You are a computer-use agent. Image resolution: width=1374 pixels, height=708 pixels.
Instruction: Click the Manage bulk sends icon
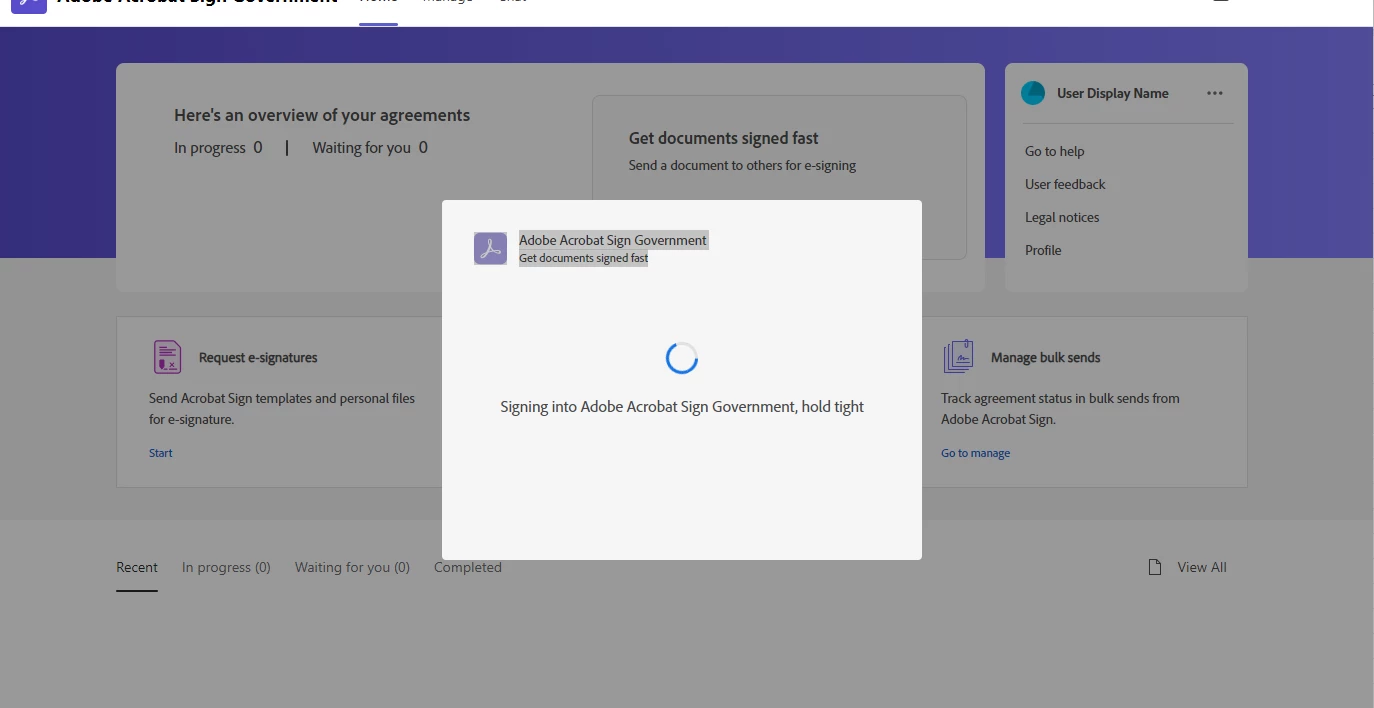(x=959, y=357)
